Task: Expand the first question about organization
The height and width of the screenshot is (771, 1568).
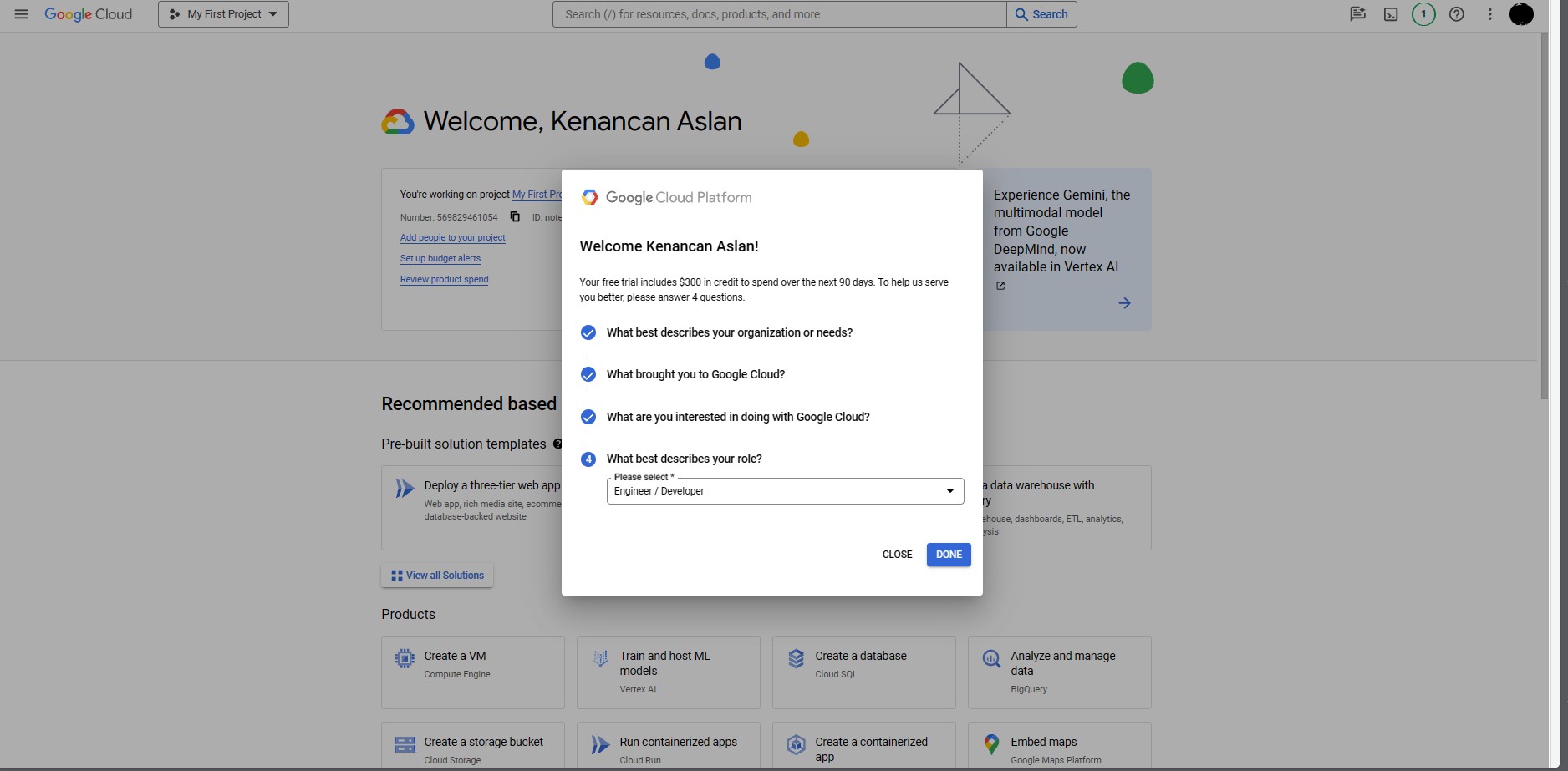Action: [x=729, y=332]
